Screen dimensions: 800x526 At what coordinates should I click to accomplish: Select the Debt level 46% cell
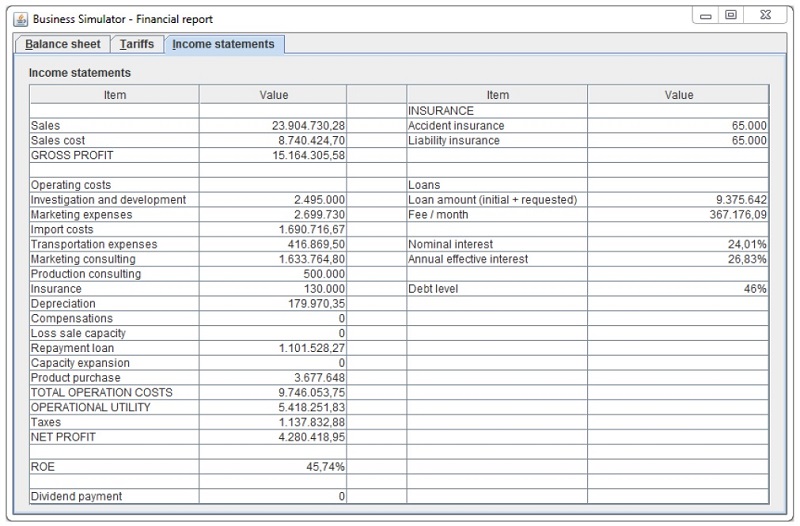coord(753,289)
